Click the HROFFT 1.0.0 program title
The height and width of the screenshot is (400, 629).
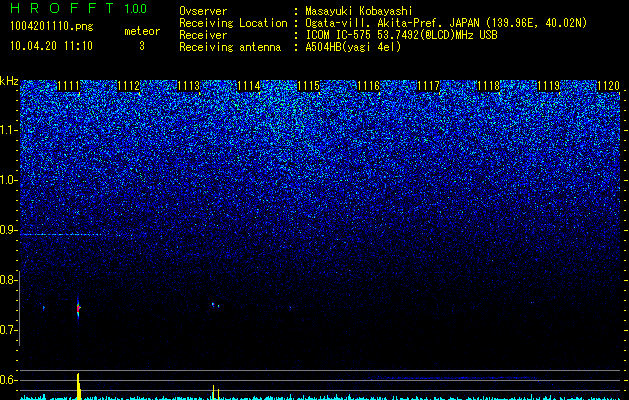78,8
